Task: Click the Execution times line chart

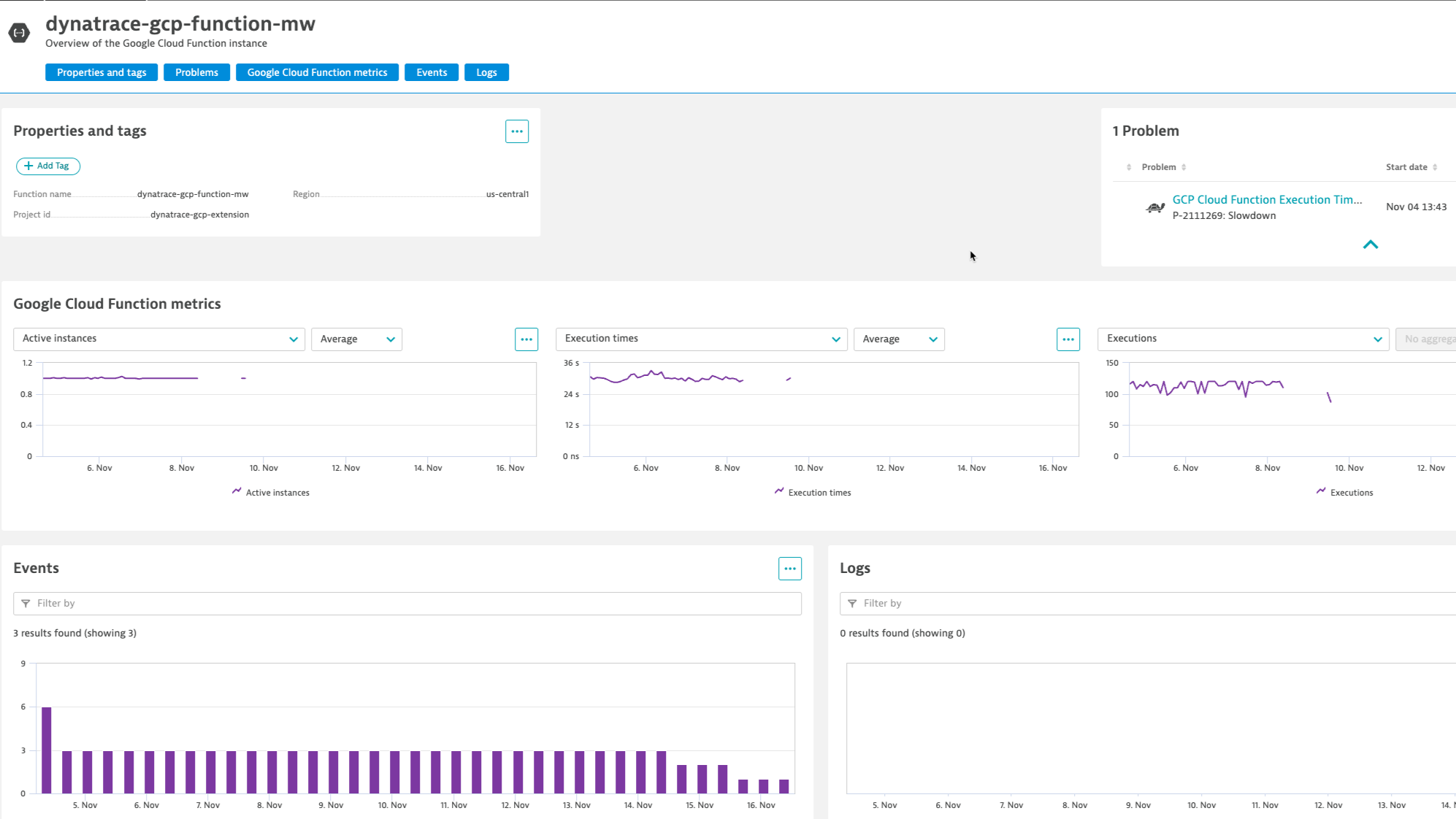Action: pos(834,409)
